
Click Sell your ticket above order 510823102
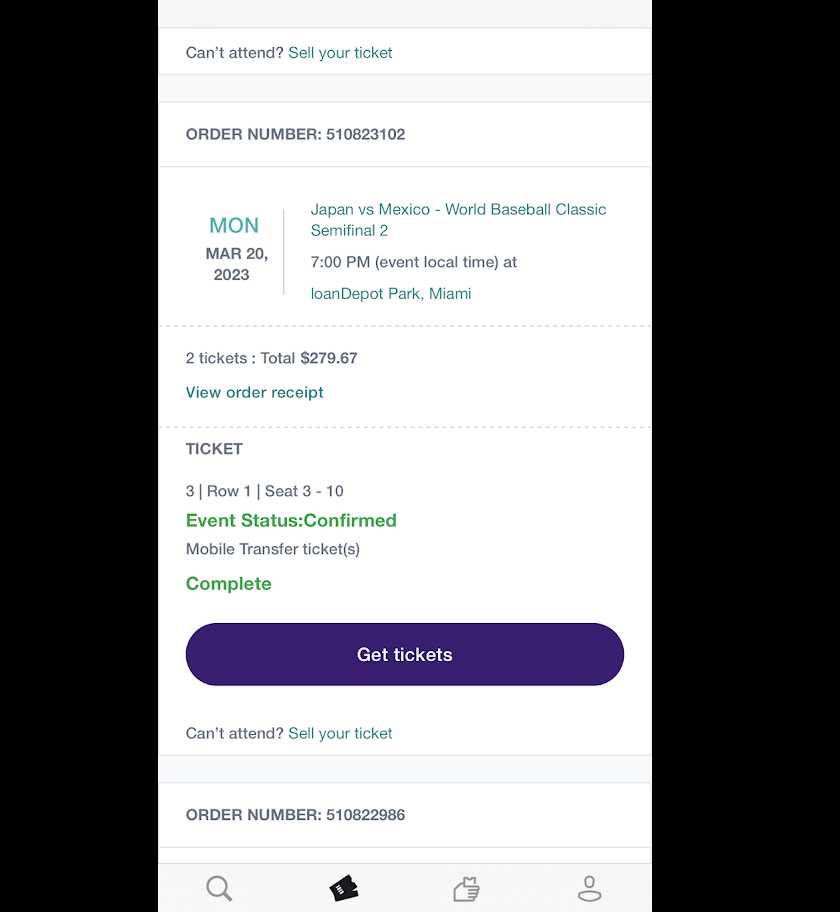340,53
